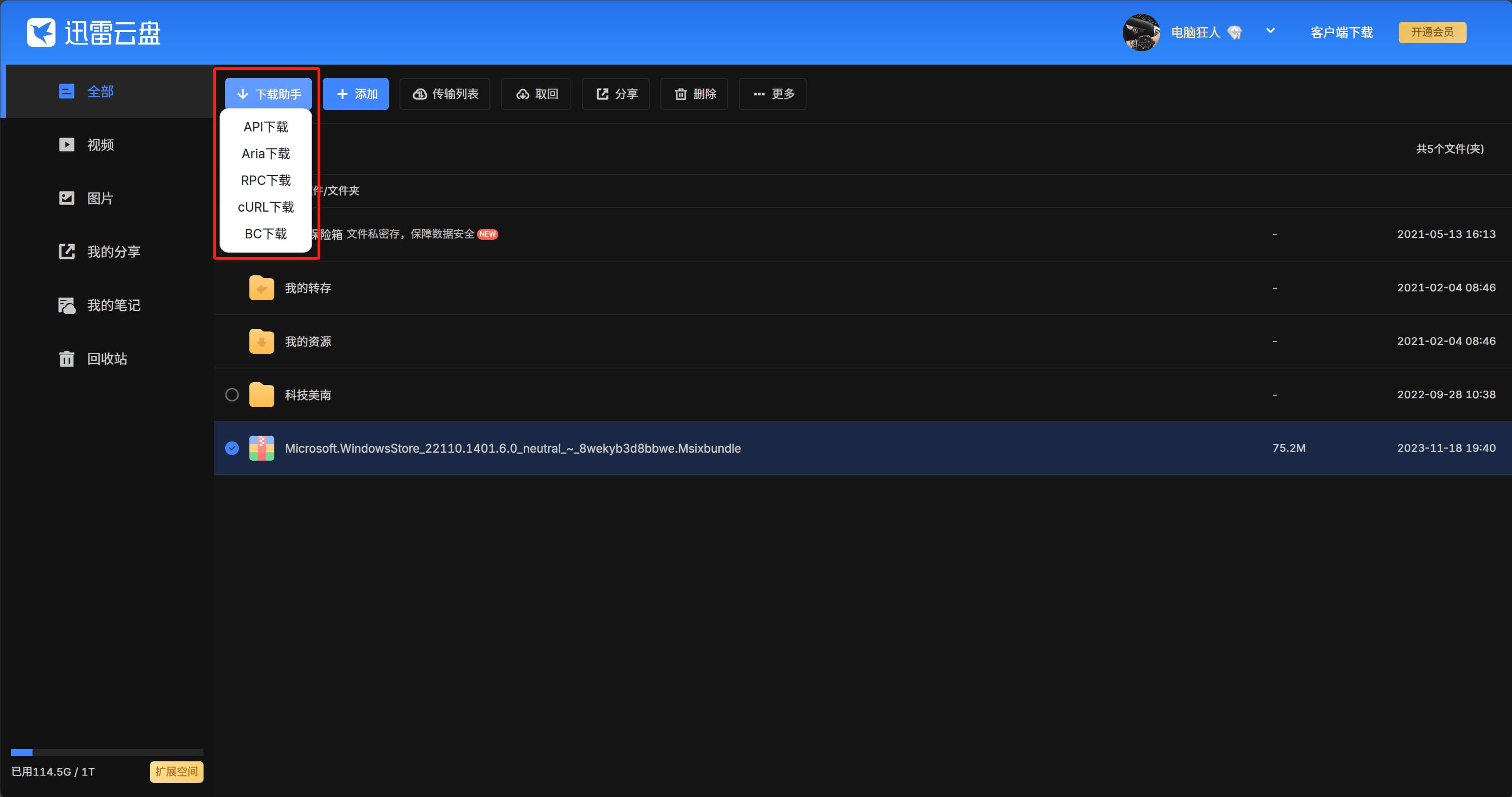Click the NEW badge in safe-box row
1512x797 pixels.
[487, 234]
